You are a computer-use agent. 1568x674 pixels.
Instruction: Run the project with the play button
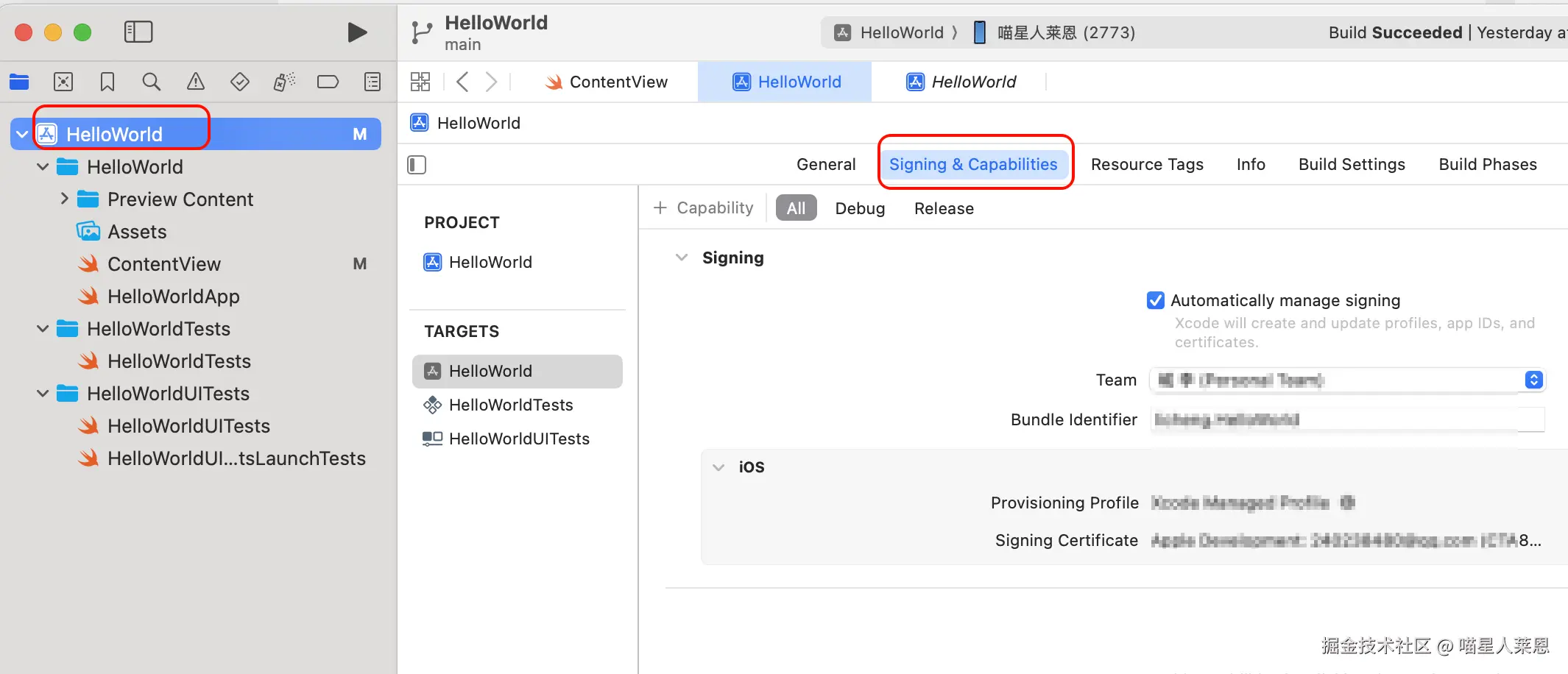tap(357, 32)
